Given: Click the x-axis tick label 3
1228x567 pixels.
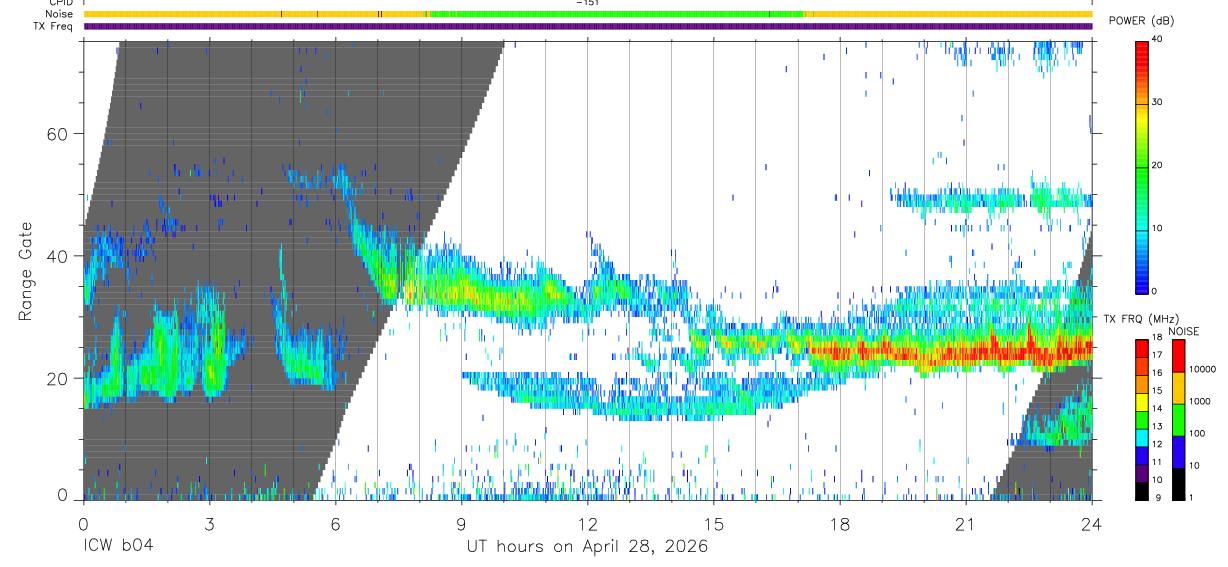Looking at the screenshot, I should [x=209, y=524].
